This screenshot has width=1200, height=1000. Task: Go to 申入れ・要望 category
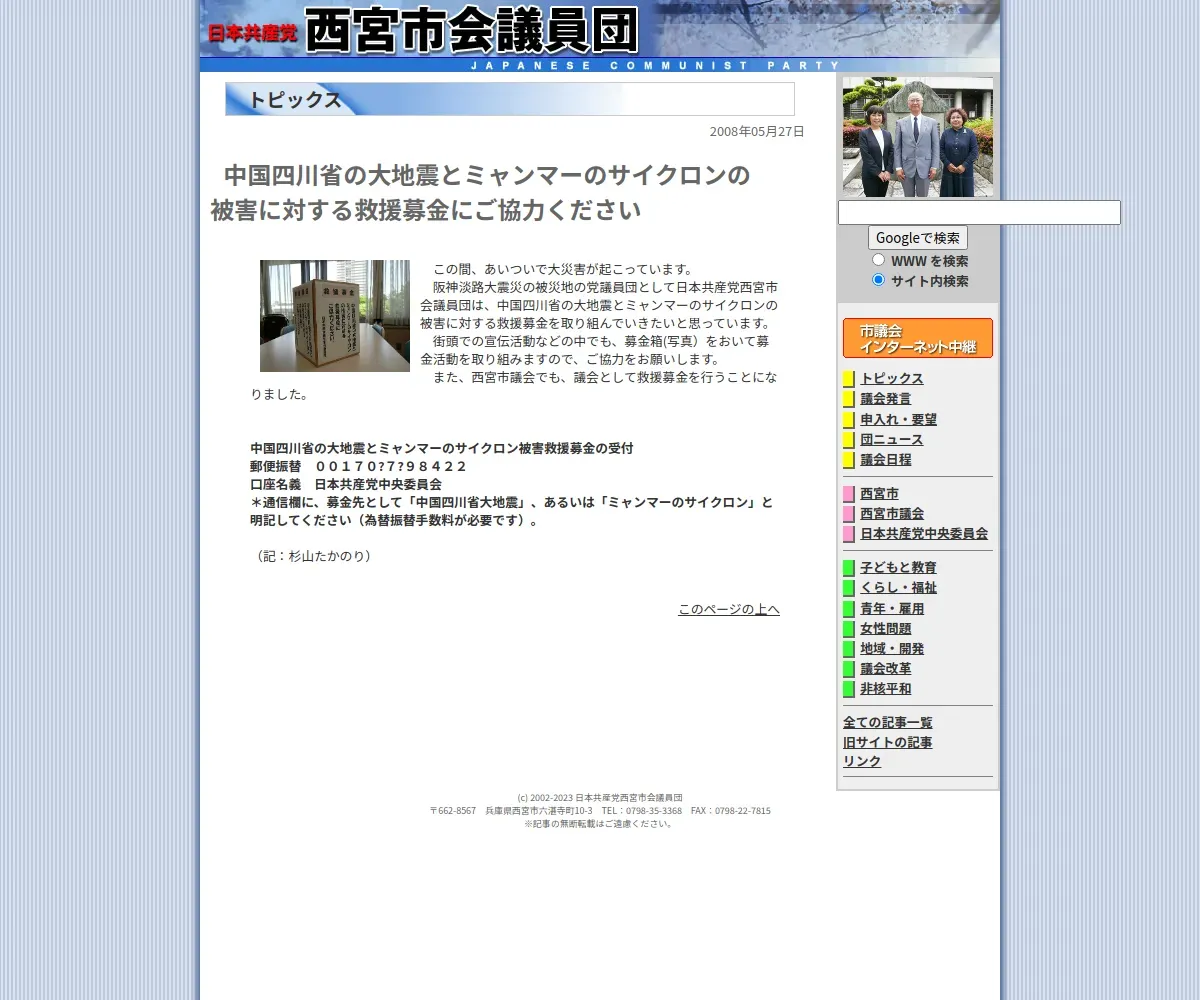pyautogui.click(x=899, y=420)
